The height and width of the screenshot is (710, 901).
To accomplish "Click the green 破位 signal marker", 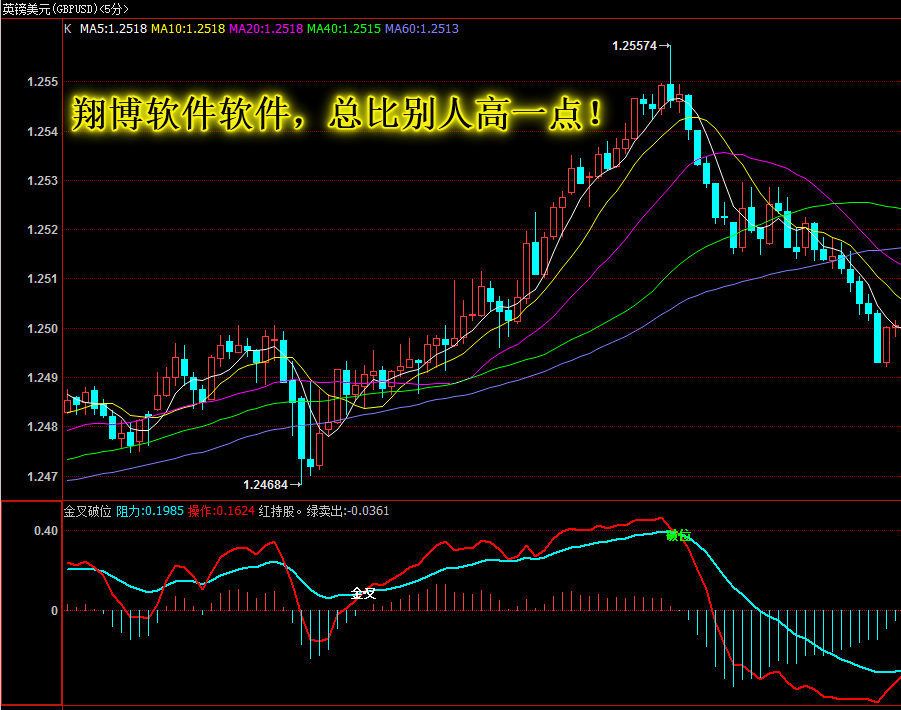I will [678, 535].
